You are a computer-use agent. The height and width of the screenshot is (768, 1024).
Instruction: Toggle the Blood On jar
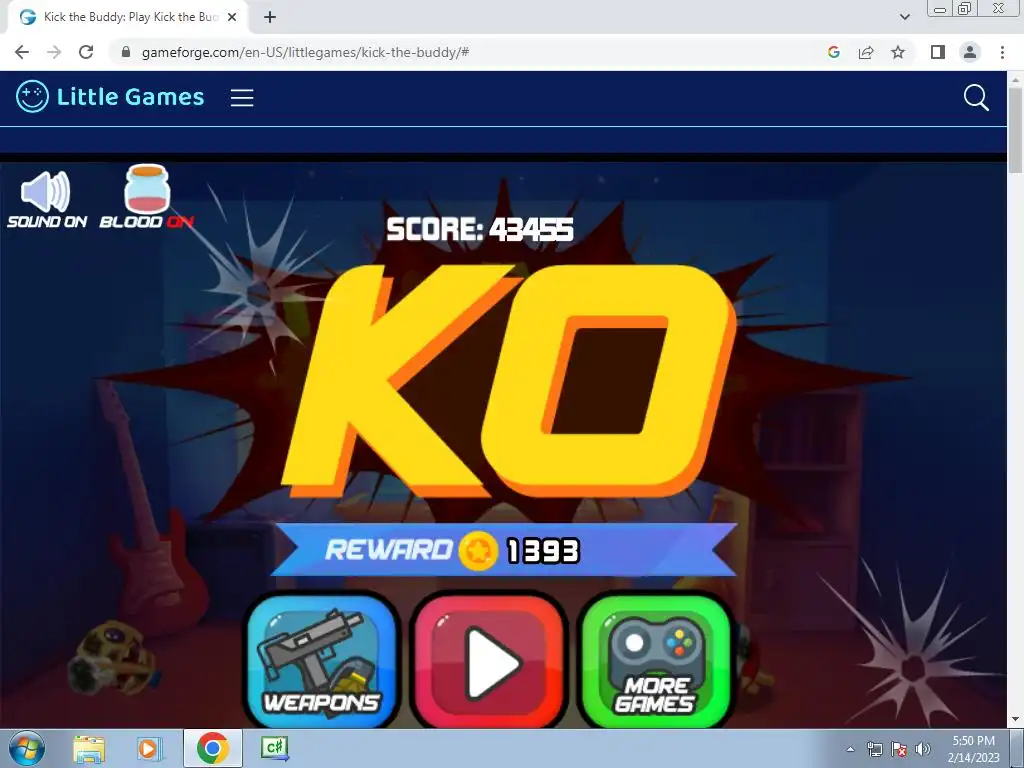(147, 197)
